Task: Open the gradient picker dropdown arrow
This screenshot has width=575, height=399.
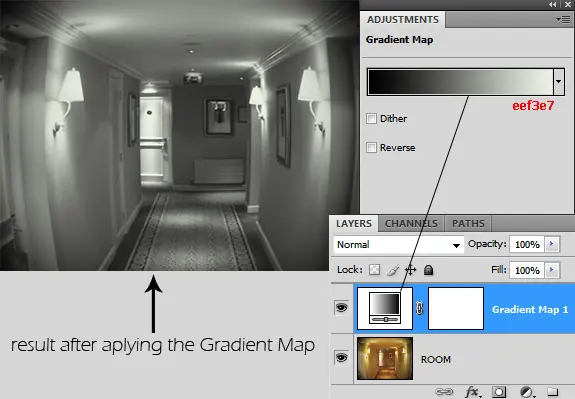Action: 558,81
